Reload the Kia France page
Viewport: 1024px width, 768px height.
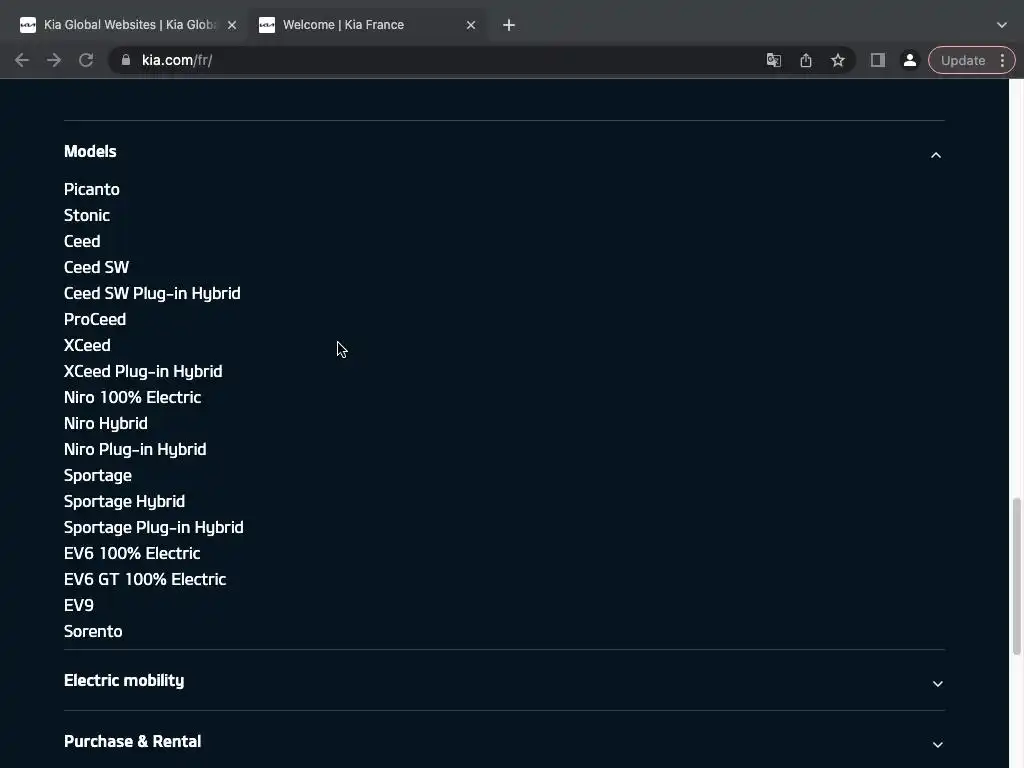(86, 60)
